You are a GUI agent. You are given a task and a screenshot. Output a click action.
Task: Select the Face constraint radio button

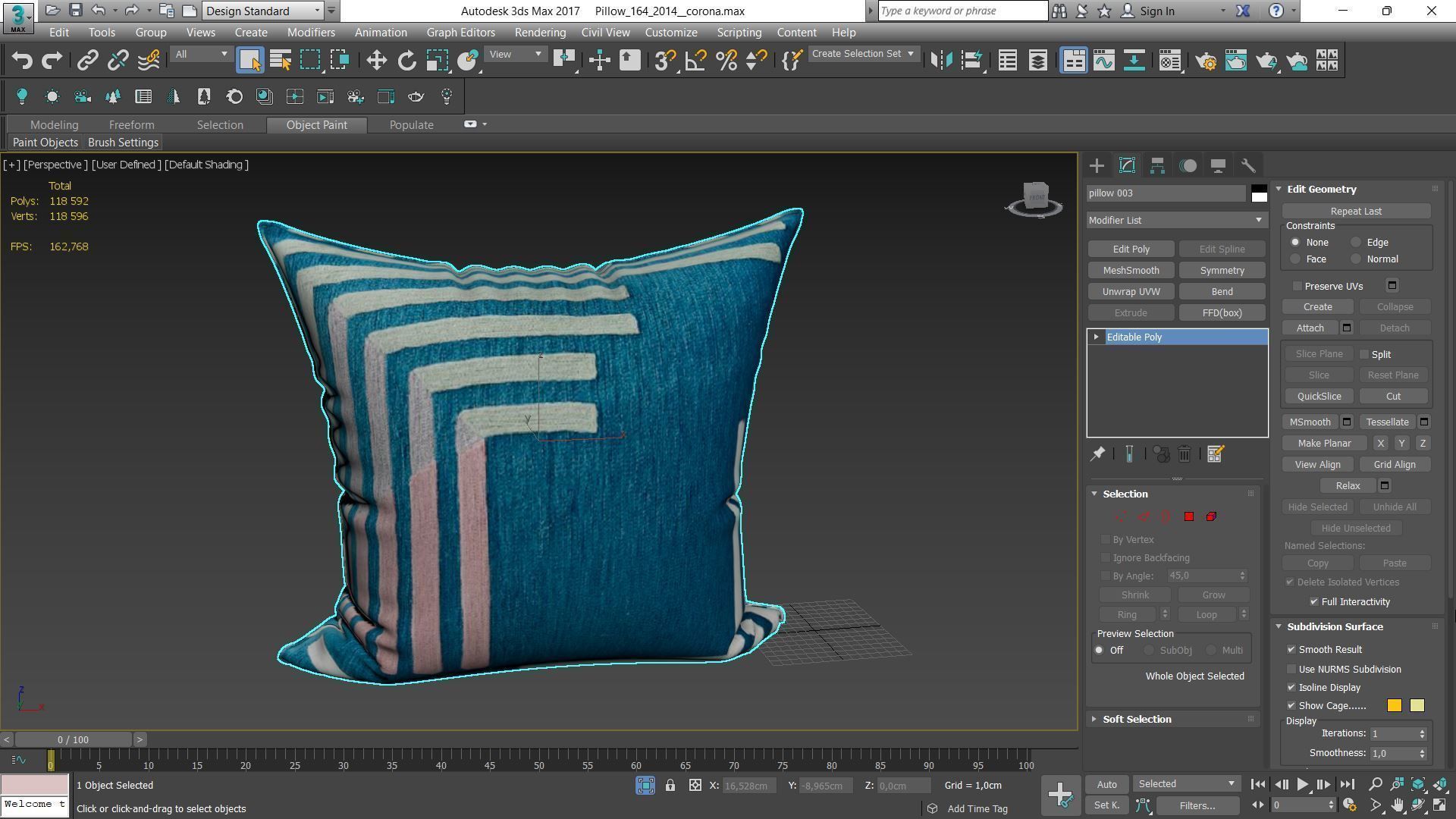(x=1295, y=259)
